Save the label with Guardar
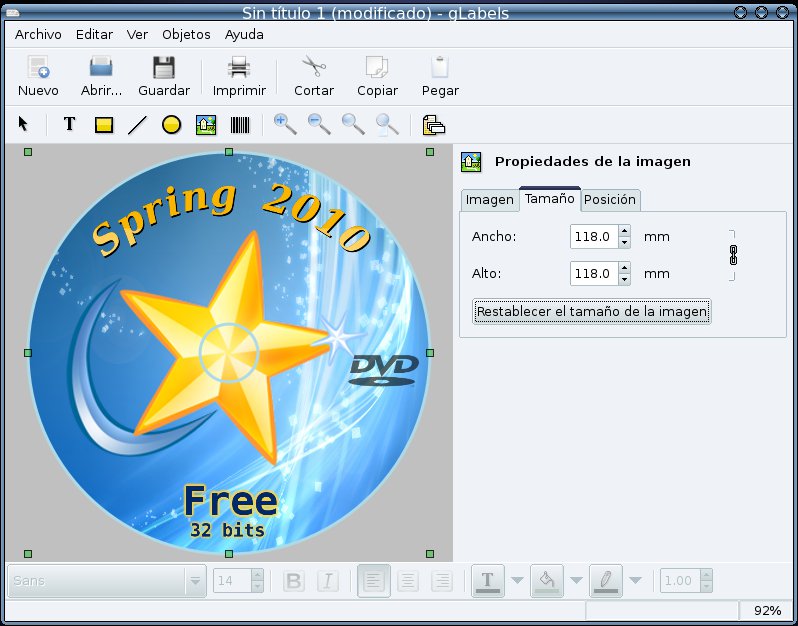This screenshot has height=626, width=798. [163, 67]
